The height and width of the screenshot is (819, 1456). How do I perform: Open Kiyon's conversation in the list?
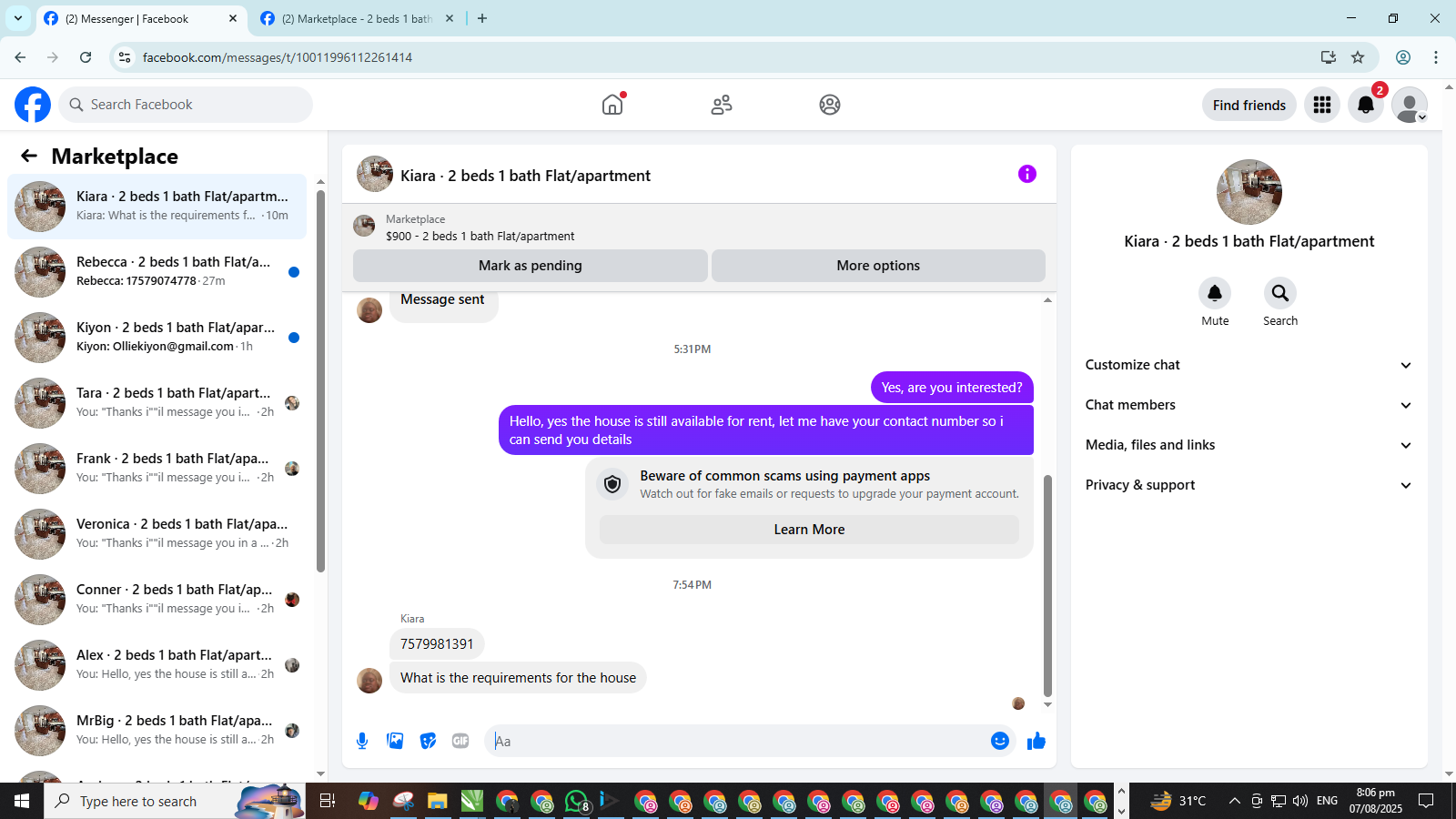[x=157, y=337]
